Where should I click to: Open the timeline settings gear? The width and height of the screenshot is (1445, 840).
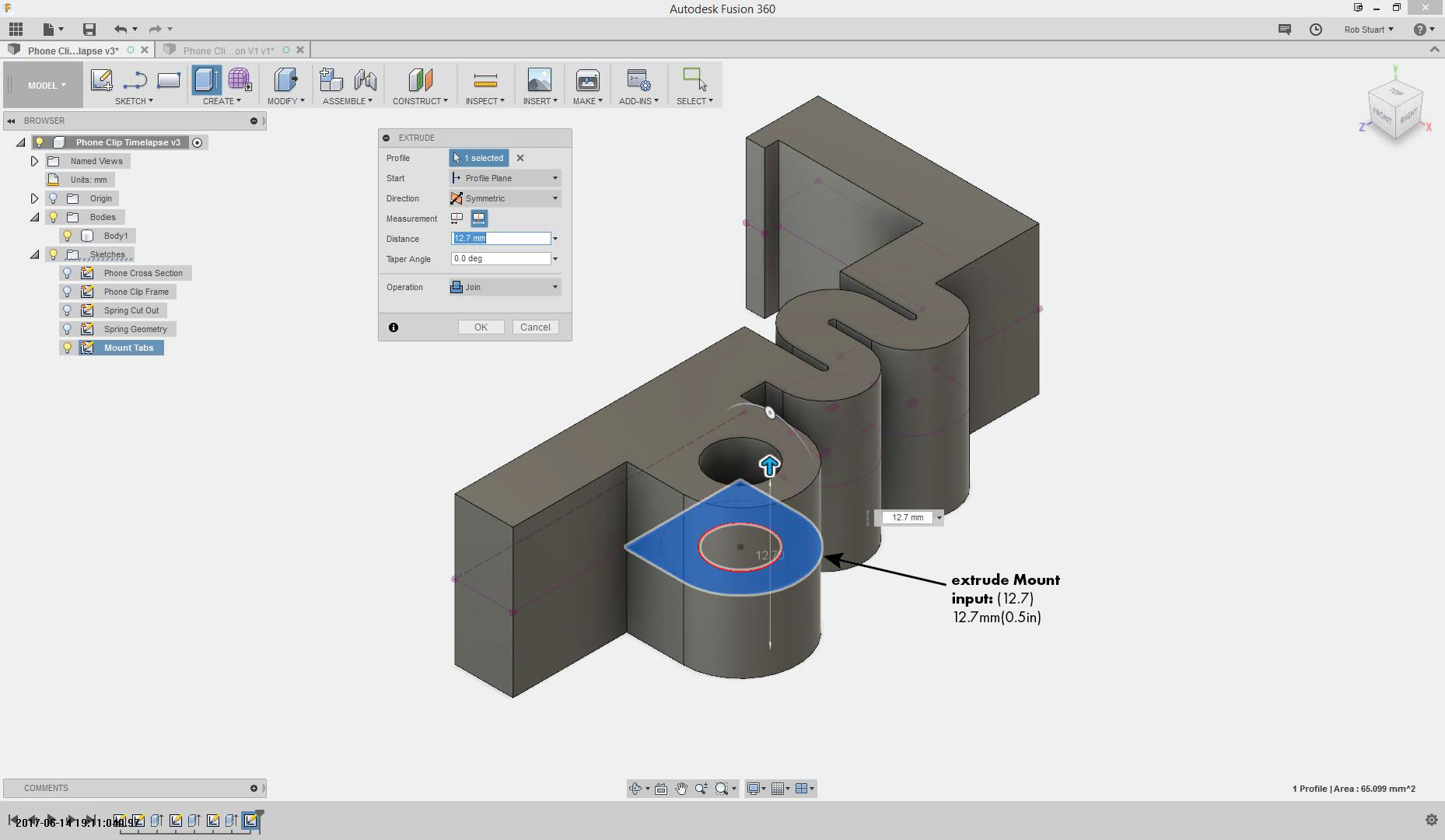coord(1431,820)
